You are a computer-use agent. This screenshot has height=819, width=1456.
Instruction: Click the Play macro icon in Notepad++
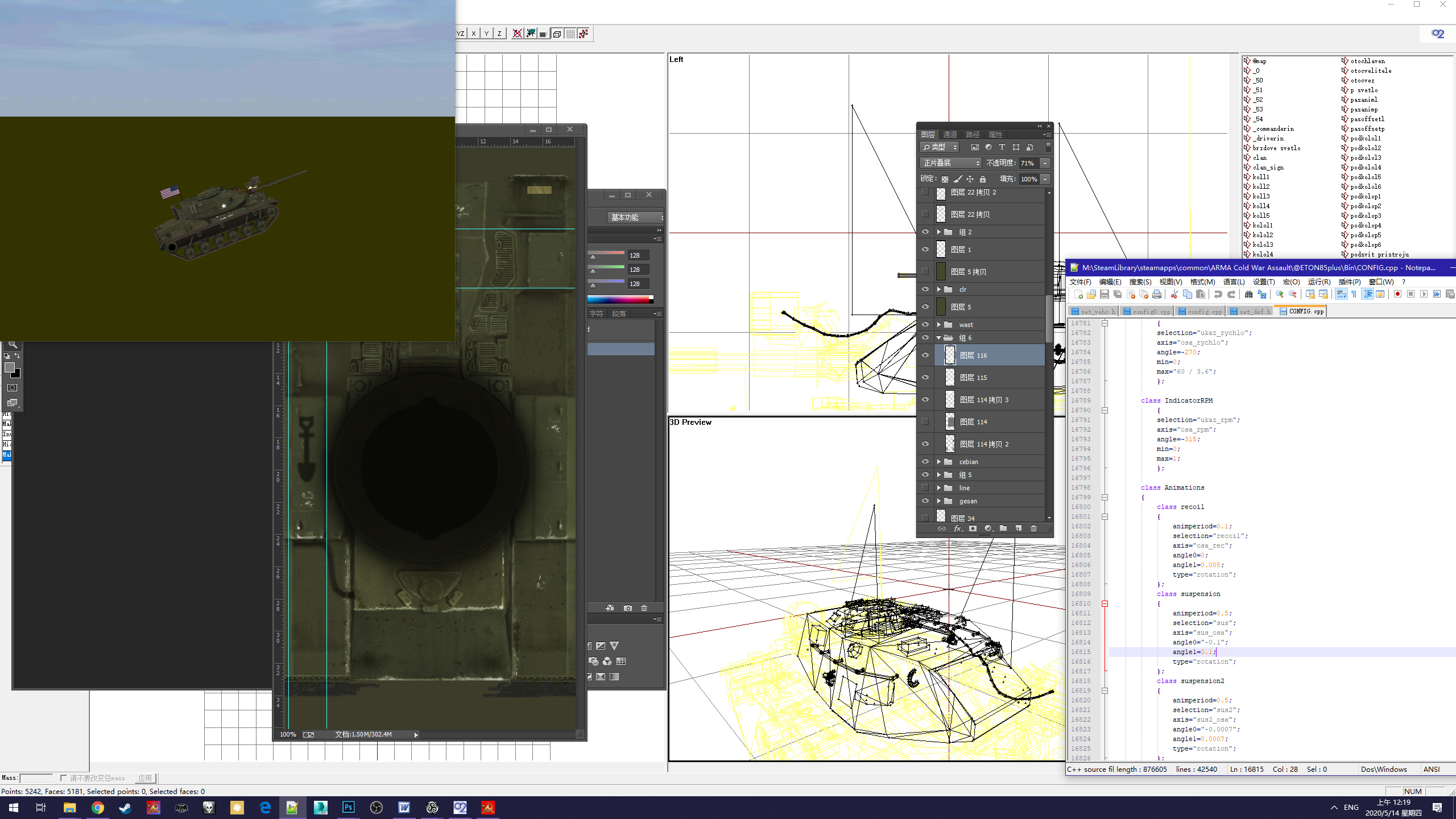(x=1424, y=294)
